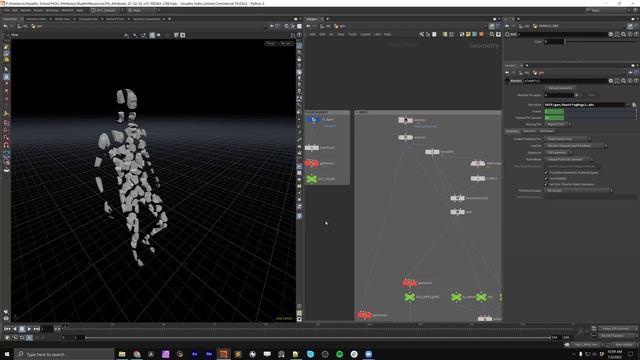
Task: Toggle Set Zero Time for Static Geometry checkbox
Action: [x=546, y=184]
